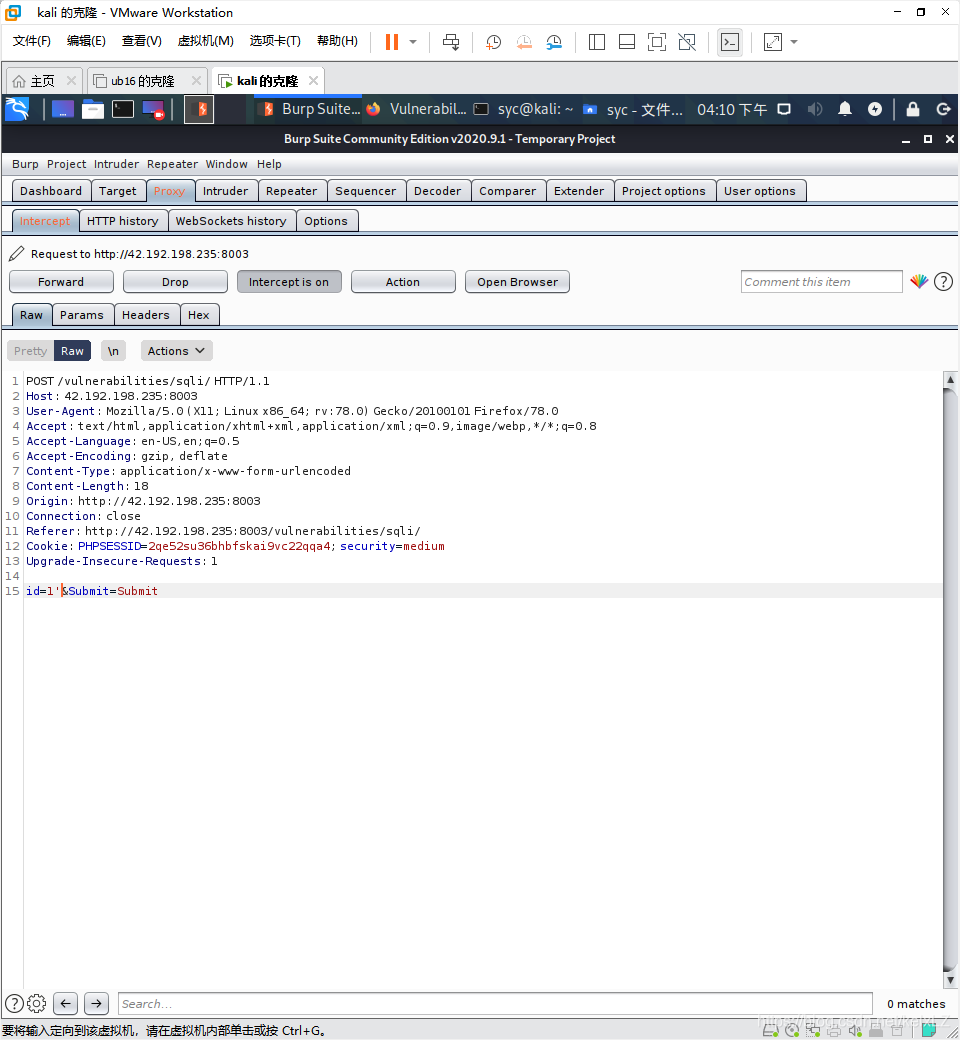Screen dimensions: 960x1040
Task: Toggle the Pretty view button
Action: [x=31, y=351]
